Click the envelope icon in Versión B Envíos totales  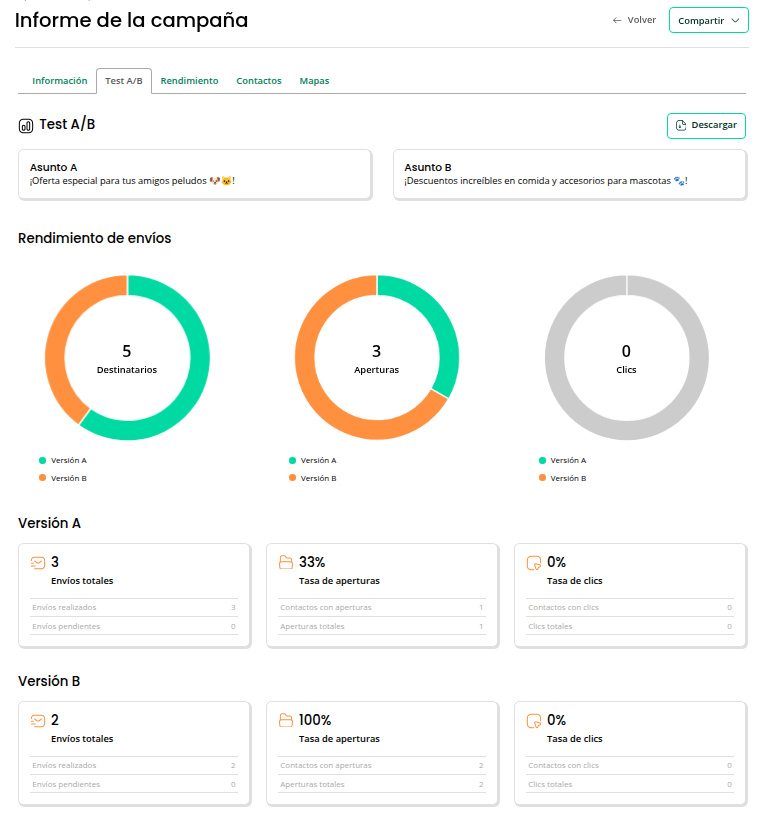pyautogui.click(x=38, y=720)
